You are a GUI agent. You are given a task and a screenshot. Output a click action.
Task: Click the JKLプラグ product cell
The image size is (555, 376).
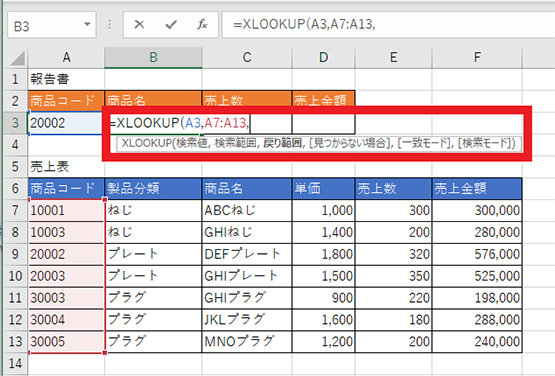pyautogui.click(x=247, y=320)
